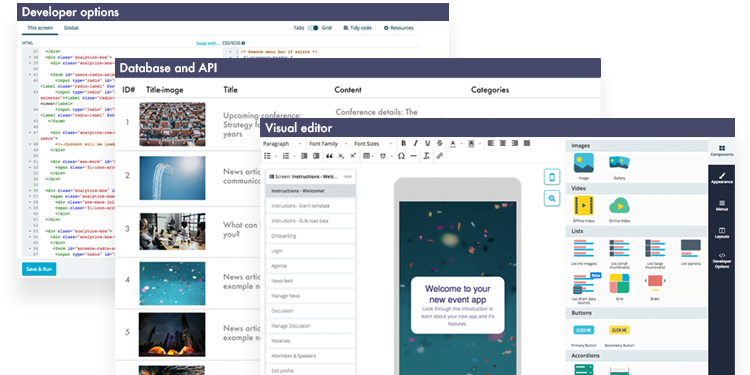750x375 pixels.
Task: Insert a blockquote in the visual editor
Action: click(329, 156)
